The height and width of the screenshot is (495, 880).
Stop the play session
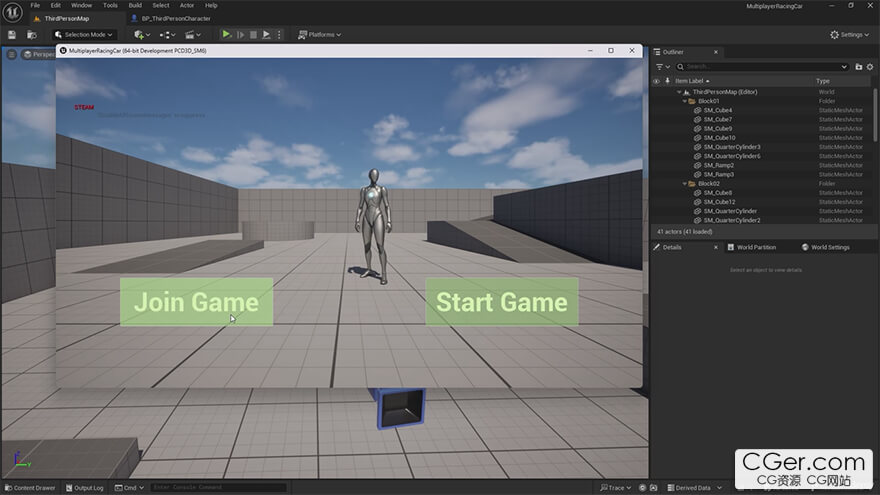click(253, 35)
